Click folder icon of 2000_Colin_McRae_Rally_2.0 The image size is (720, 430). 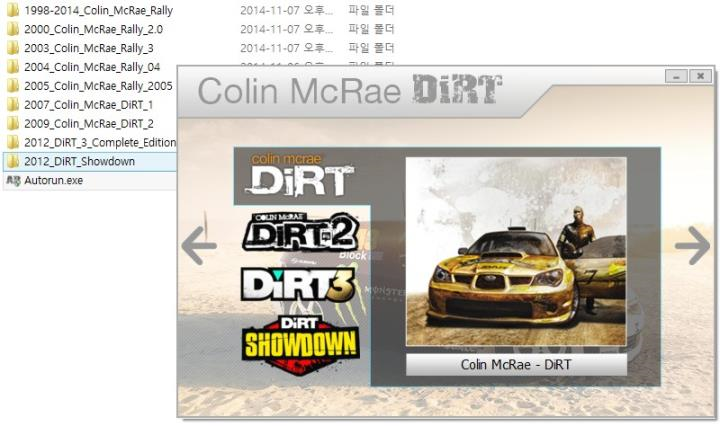(x=13, y=29)
